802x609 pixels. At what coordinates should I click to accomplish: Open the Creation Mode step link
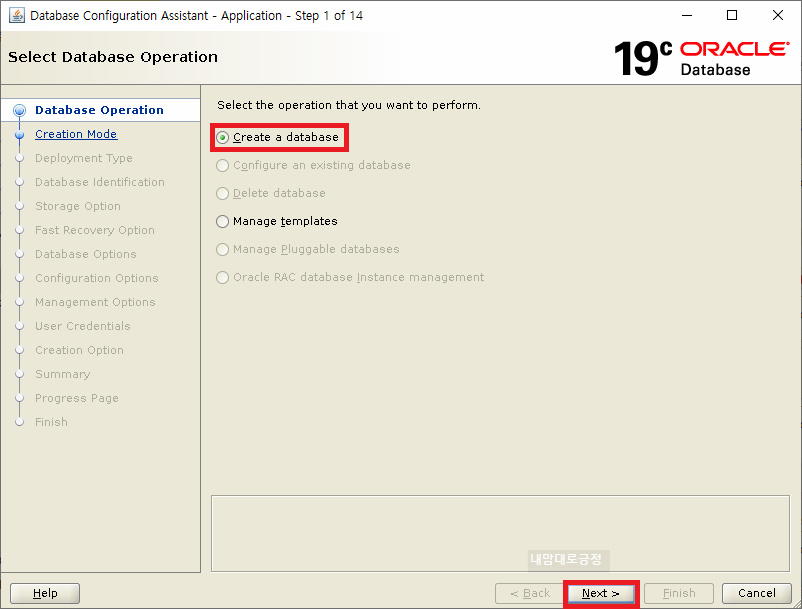coord(76,134)
